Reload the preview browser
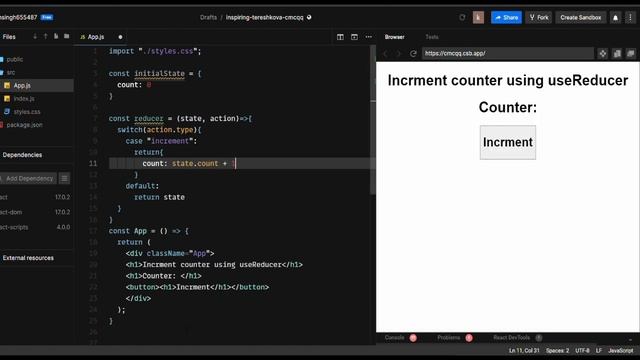 (413, 53)
